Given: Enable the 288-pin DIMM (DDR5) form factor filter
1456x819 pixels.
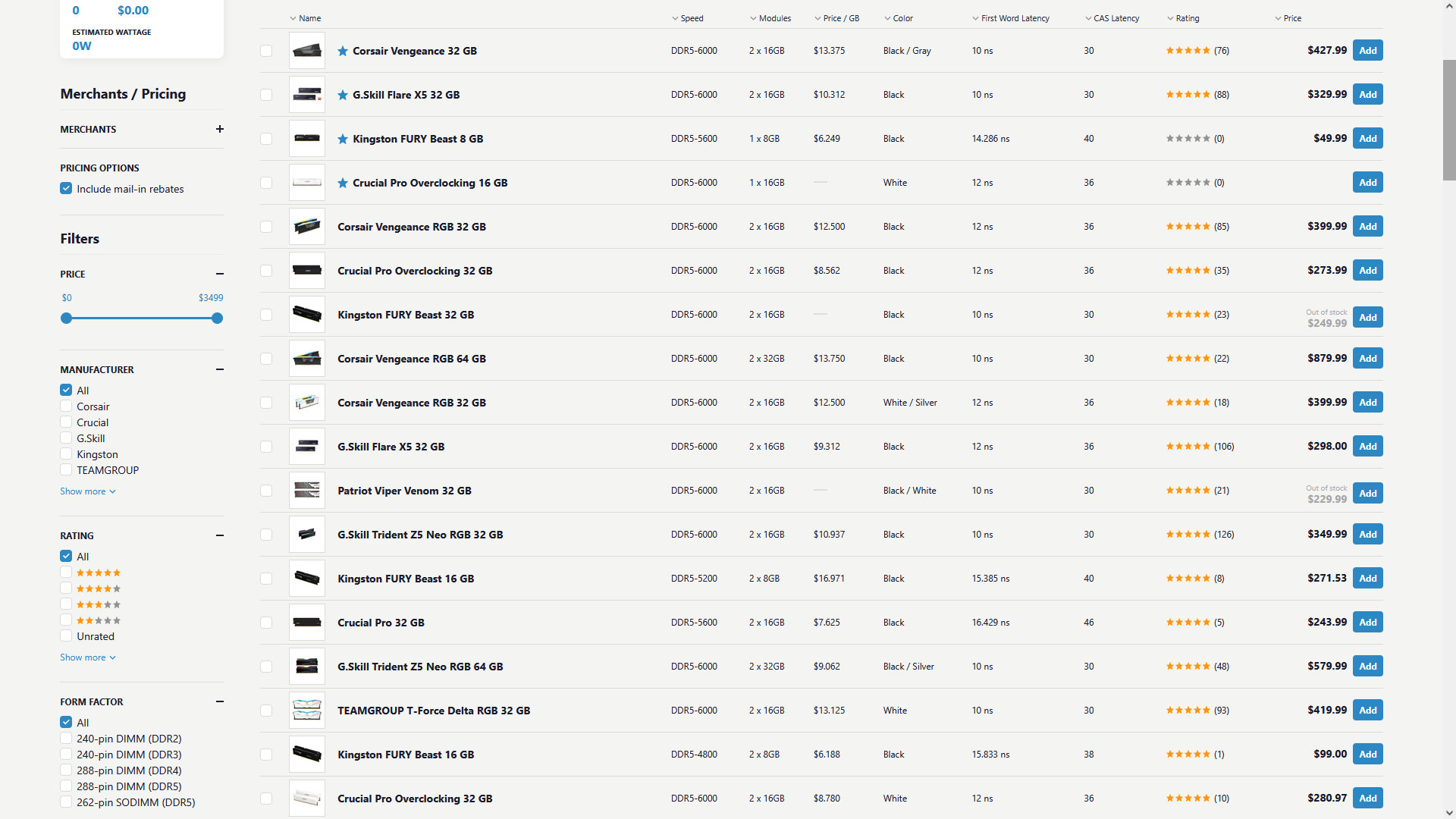Looking at the screenshot, I should [x=67, y=786].
